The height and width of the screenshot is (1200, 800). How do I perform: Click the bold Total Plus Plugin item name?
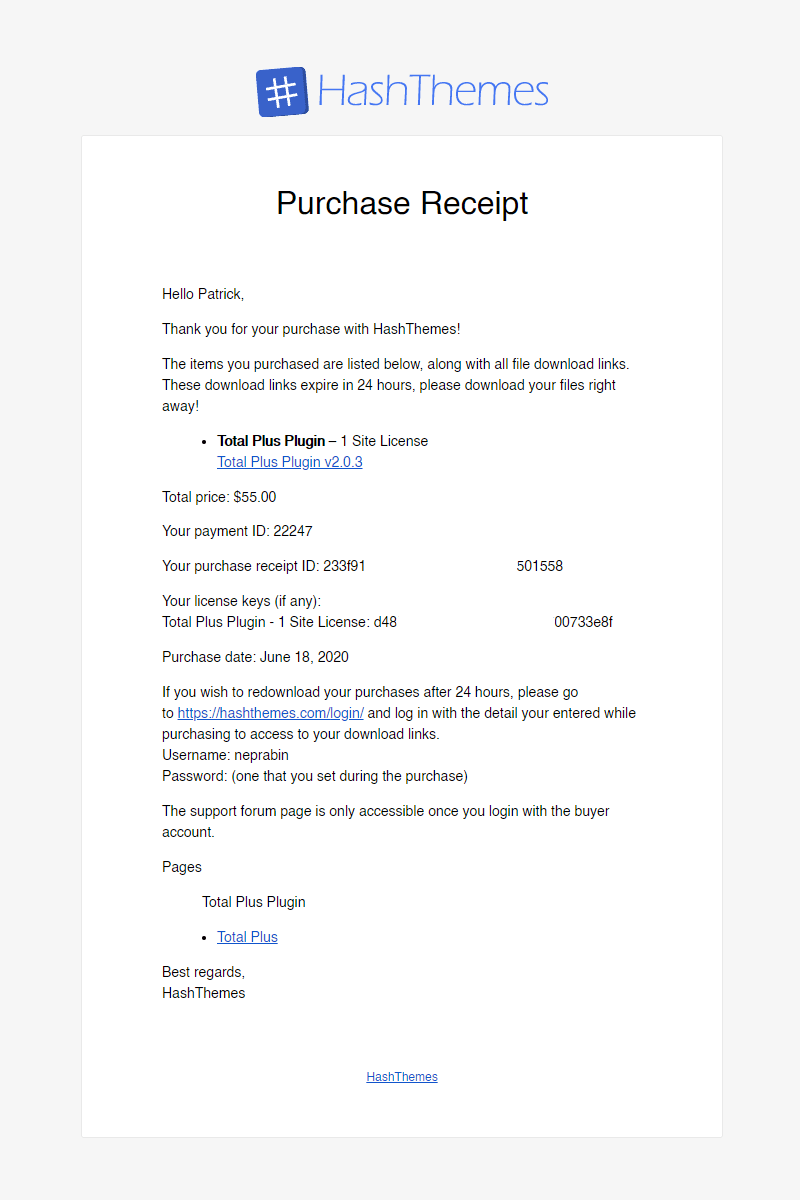click(271, 441)
